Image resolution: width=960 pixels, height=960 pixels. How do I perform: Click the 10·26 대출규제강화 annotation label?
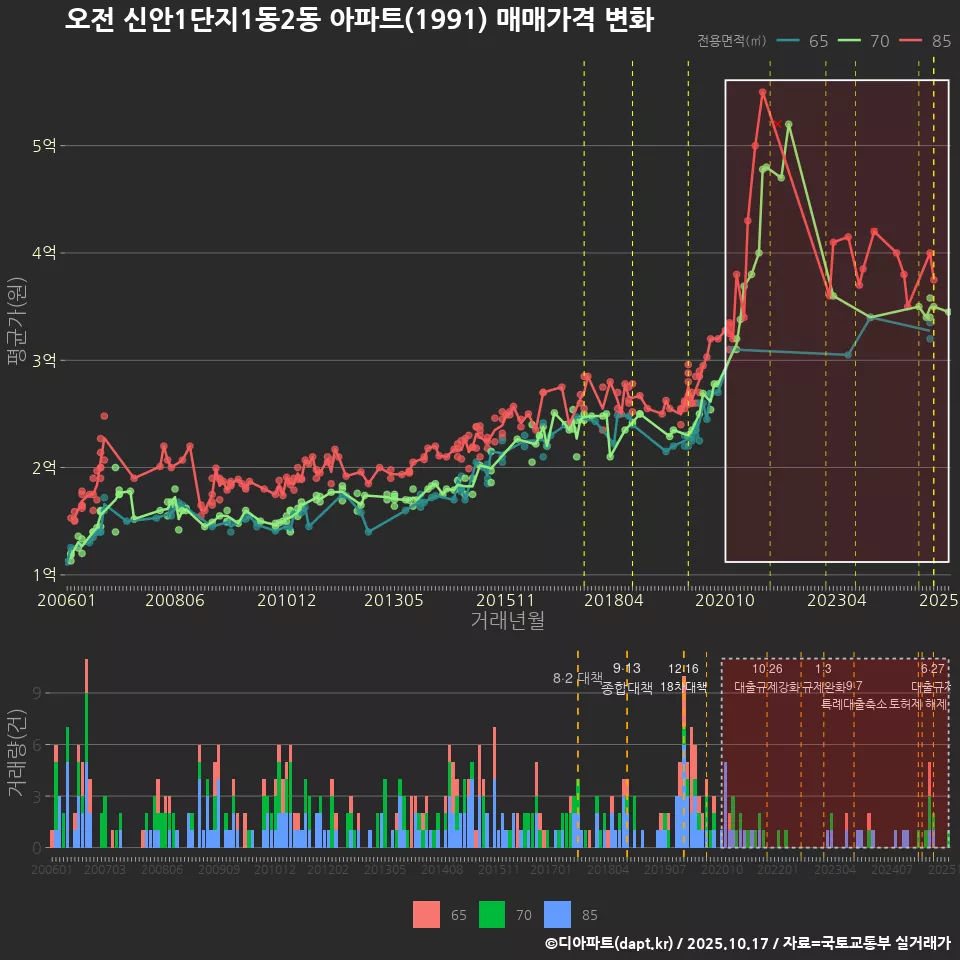tap(767, 678)
